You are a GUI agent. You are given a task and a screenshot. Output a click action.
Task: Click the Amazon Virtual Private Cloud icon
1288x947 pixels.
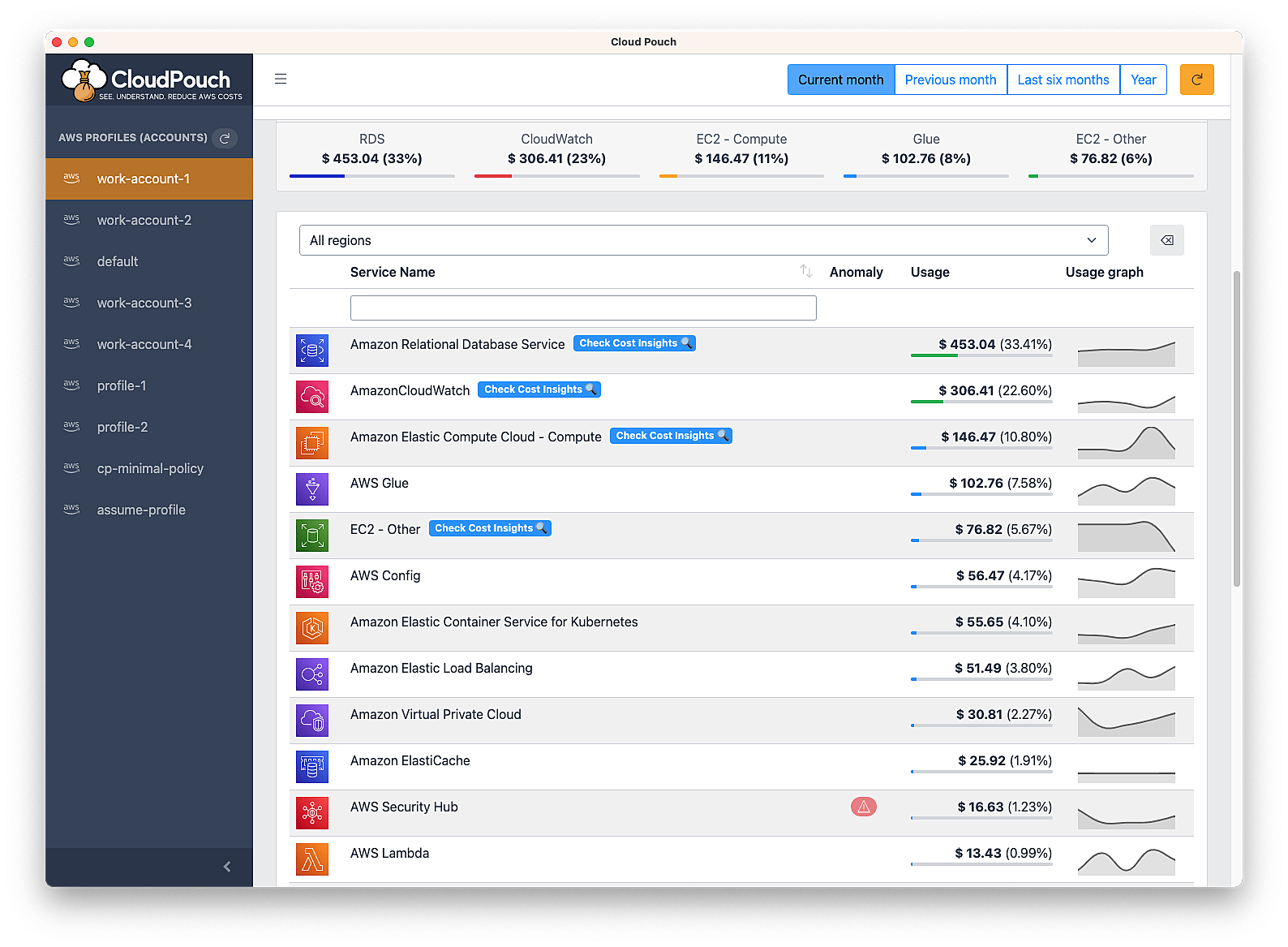pyautogui.click(x=312, y=721)
